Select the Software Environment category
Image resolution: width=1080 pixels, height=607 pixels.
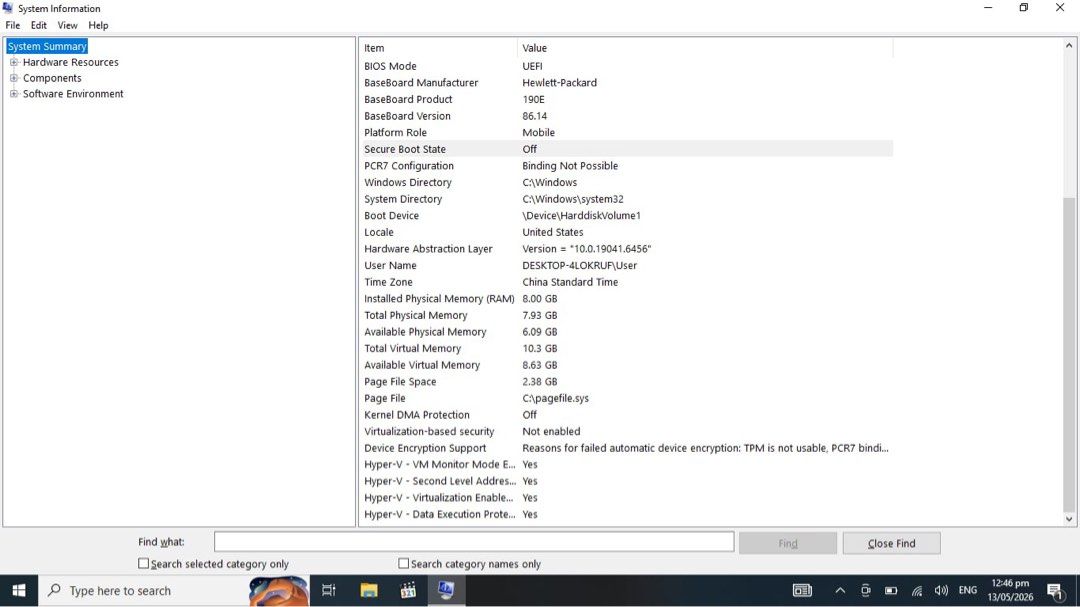point(73,94)
